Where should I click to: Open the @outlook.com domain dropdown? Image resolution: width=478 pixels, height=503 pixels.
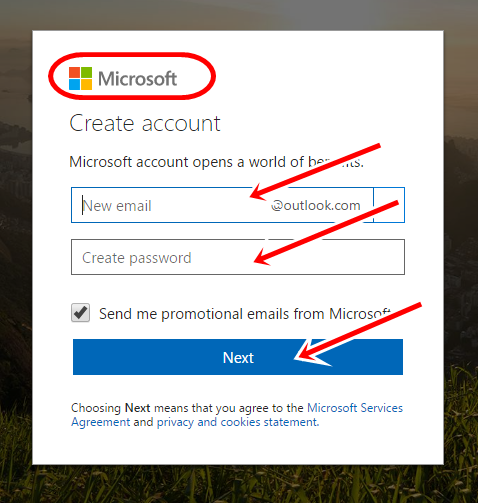click(389, 205)
